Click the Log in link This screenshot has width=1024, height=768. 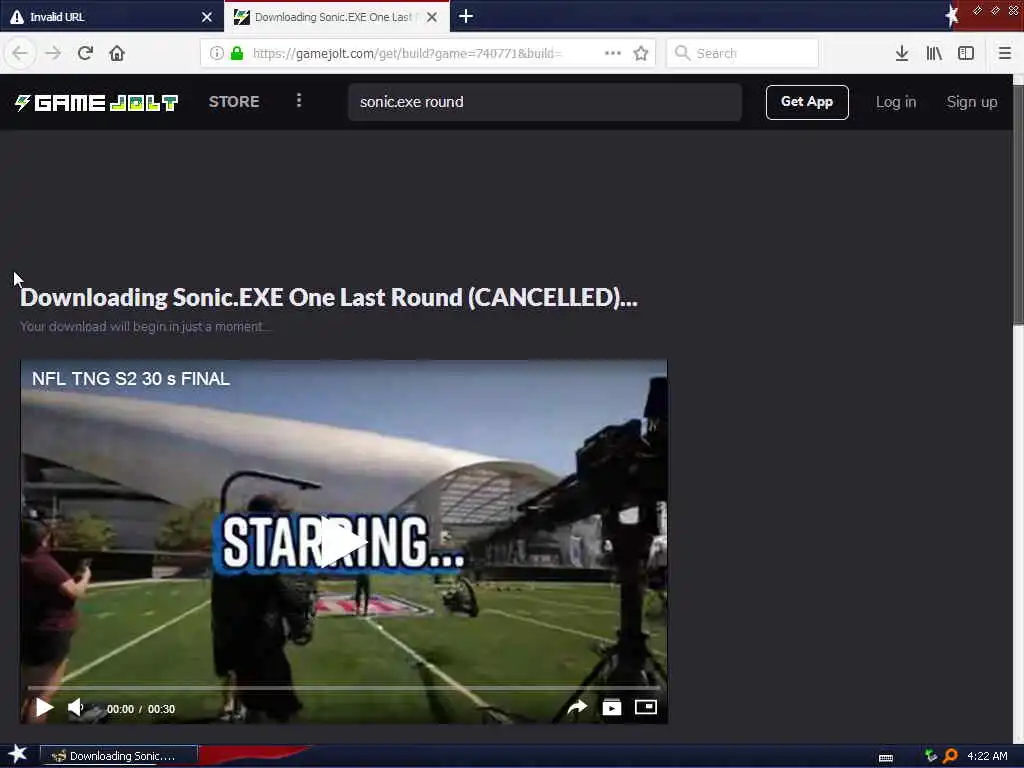point(895,102)
